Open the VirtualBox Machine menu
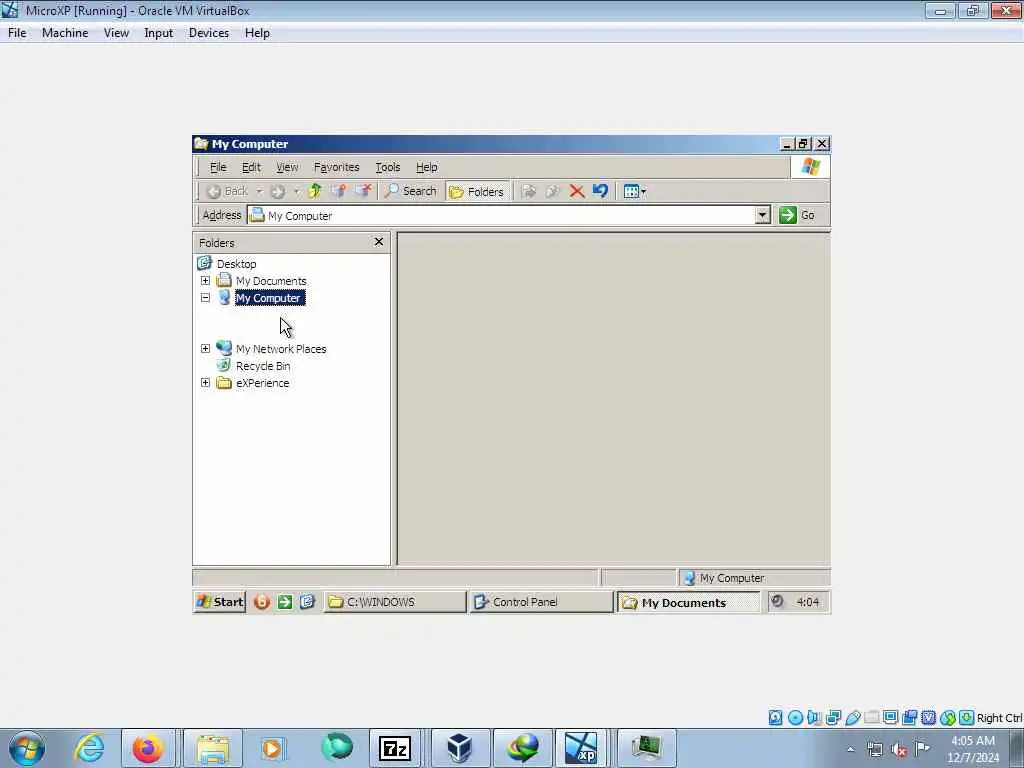Image resolution: width=1024 pixels, height=768 pixels. tap(65, 33)
